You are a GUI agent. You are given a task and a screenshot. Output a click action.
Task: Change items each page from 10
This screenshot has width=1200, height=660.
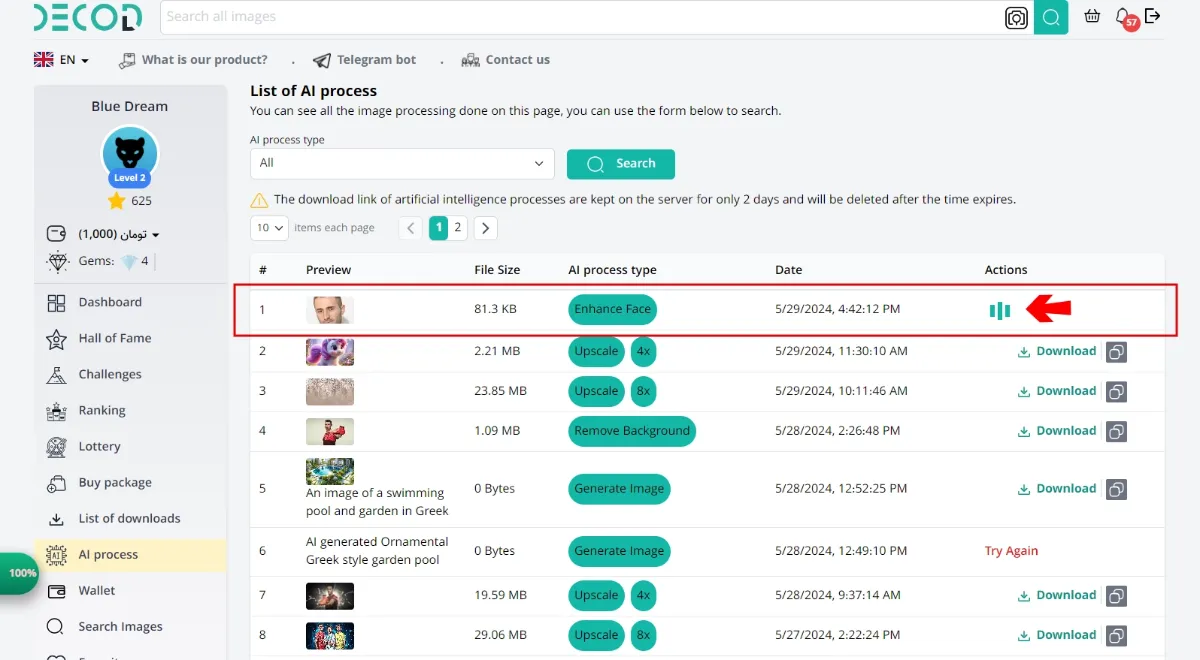(268, 228)
